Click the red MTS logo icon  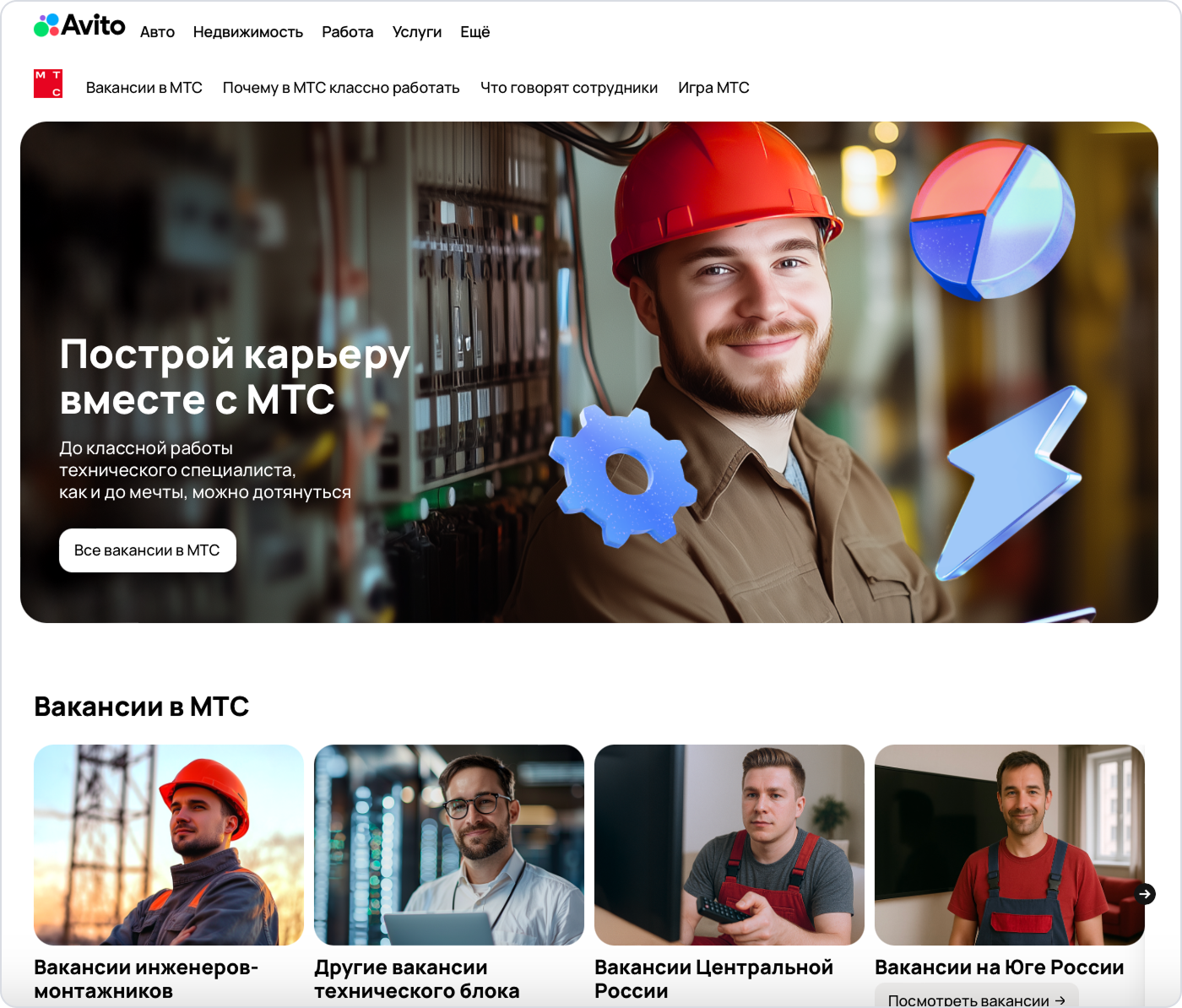point(48,84)
